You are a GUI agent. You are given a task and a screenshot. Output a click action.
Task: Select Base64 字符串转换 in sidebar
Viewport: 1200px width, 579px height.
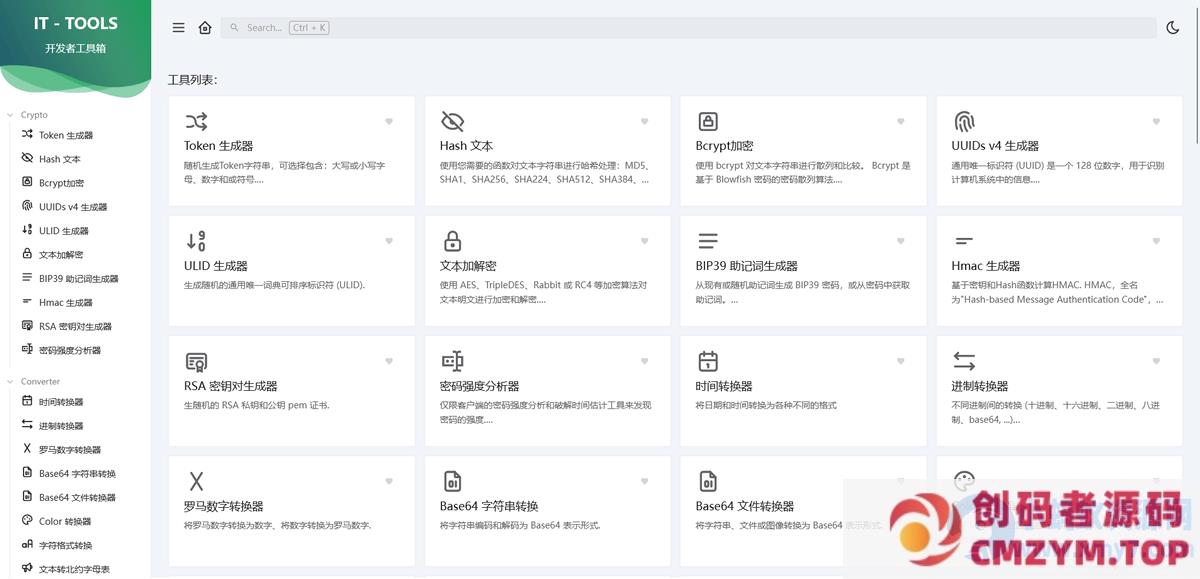77,474
